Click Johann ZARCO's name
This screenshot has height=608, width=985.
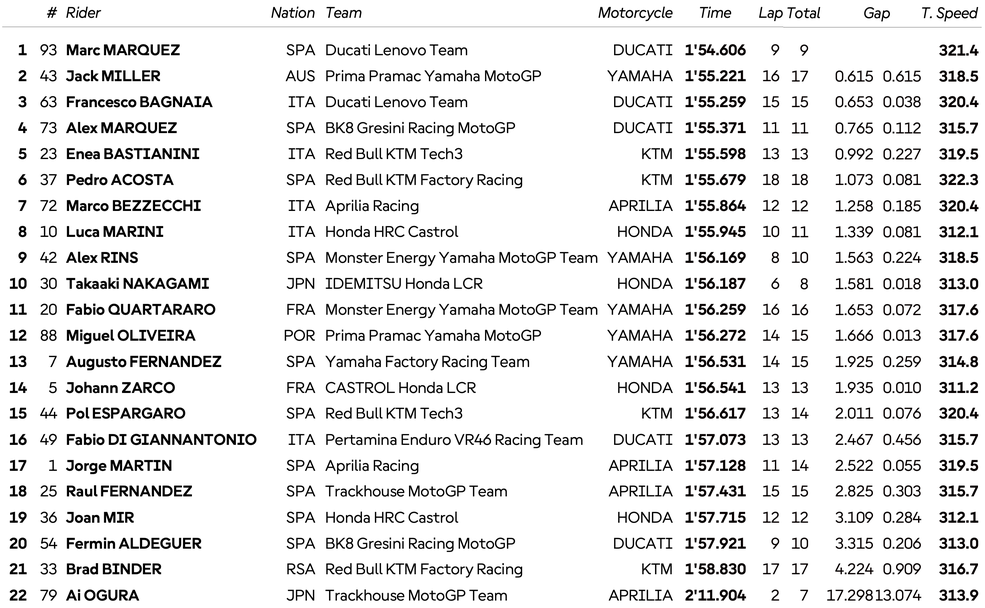[120, 388]
